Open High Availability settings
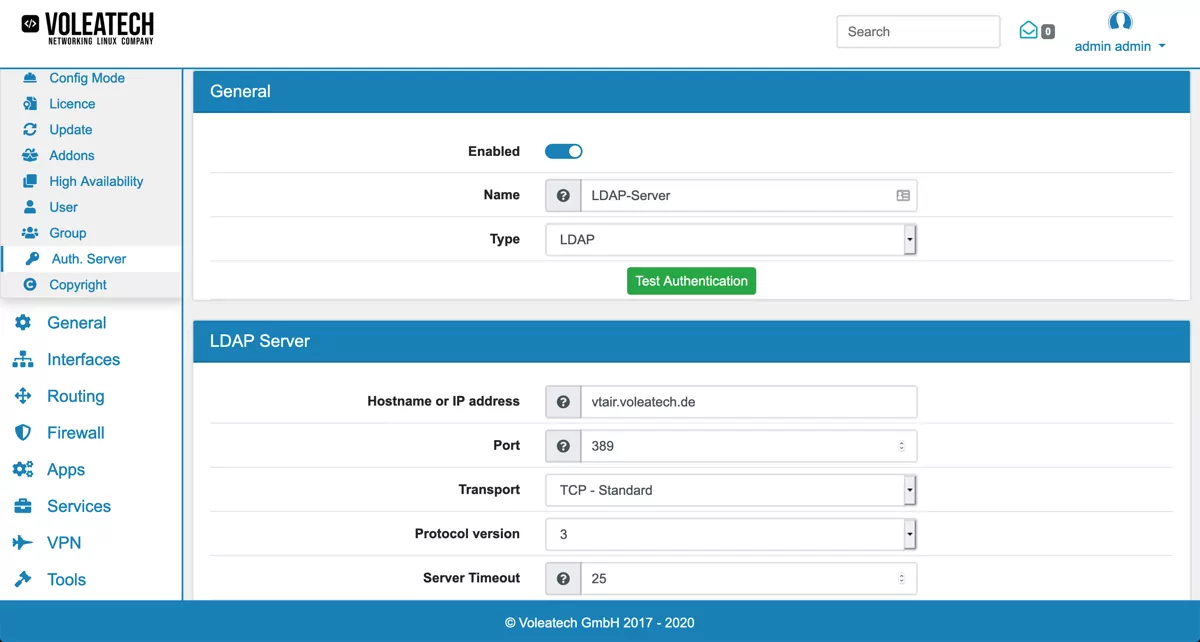 point(94,181)
